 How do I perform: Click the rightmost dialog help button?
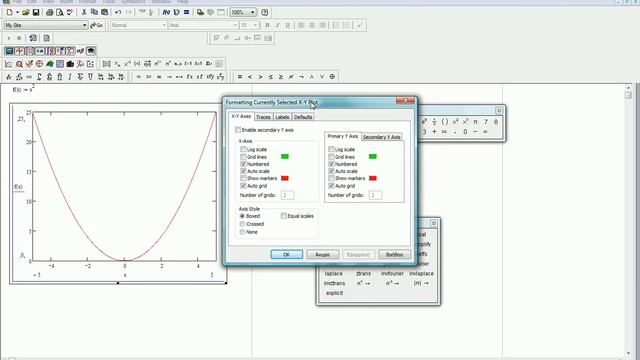394,254
